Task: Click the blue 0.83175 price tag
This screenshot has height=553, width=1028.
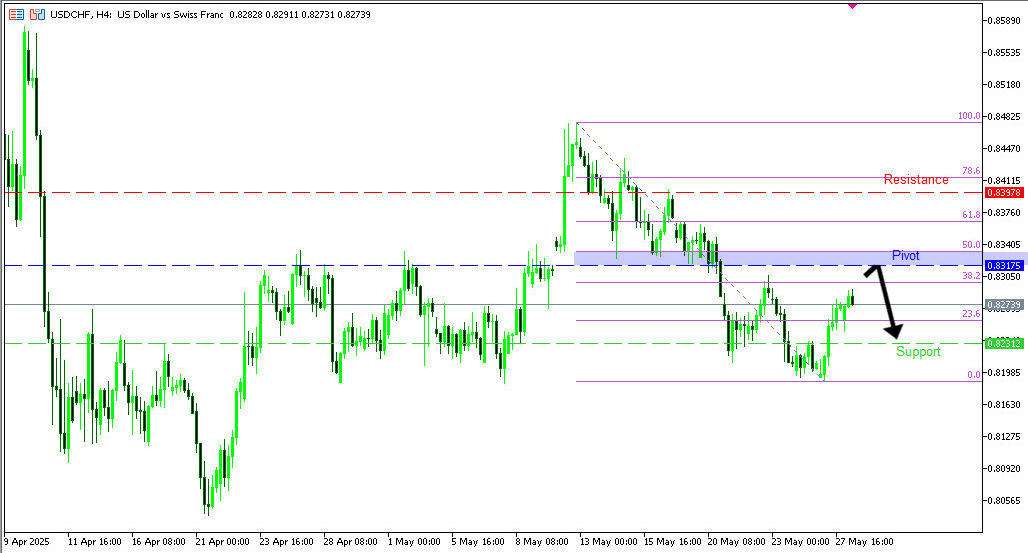Action: click(1002, 265)
